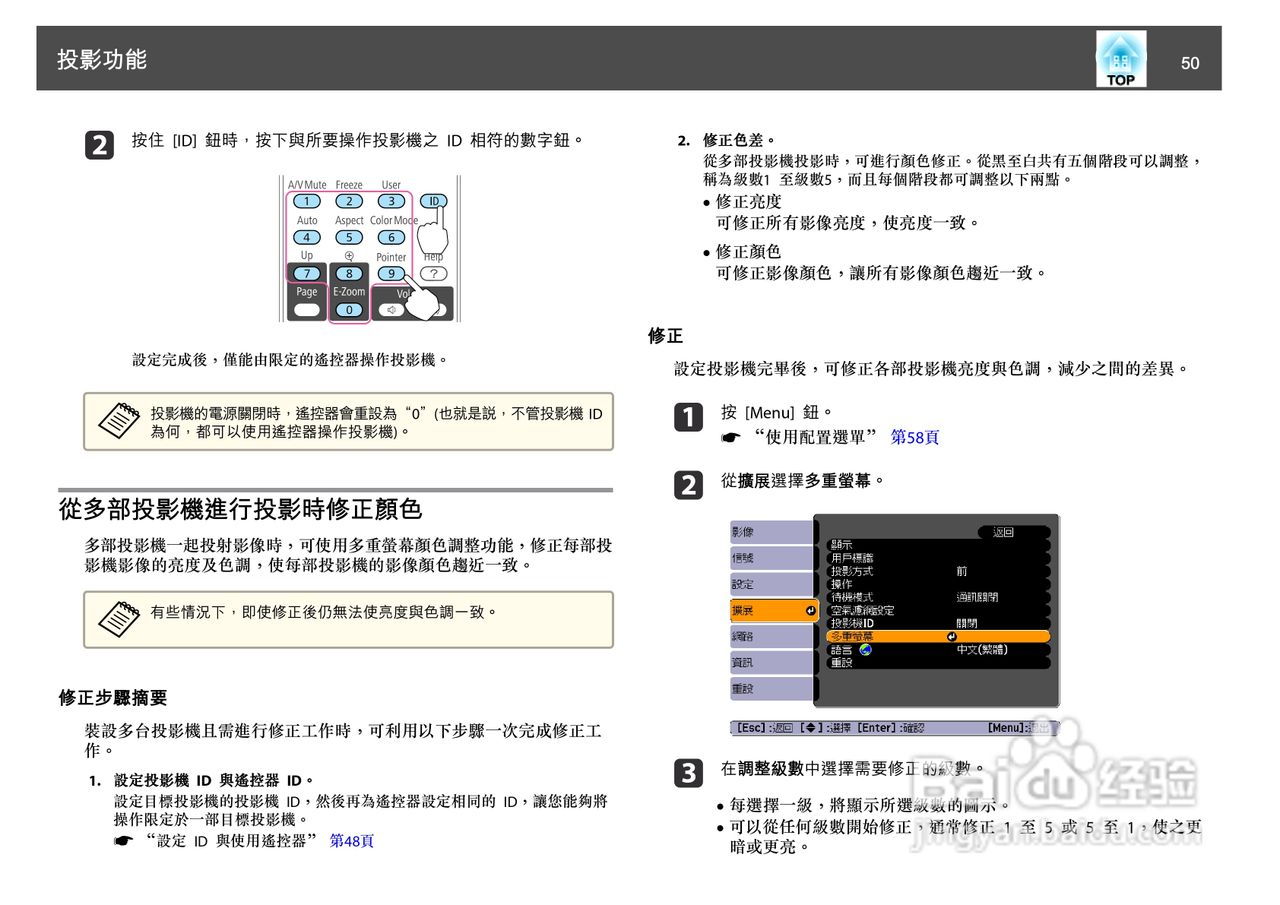The width and height of the screenshot is (1280, 905).
Task: Open the 第58頁 page link
Action: click(915, 437)
